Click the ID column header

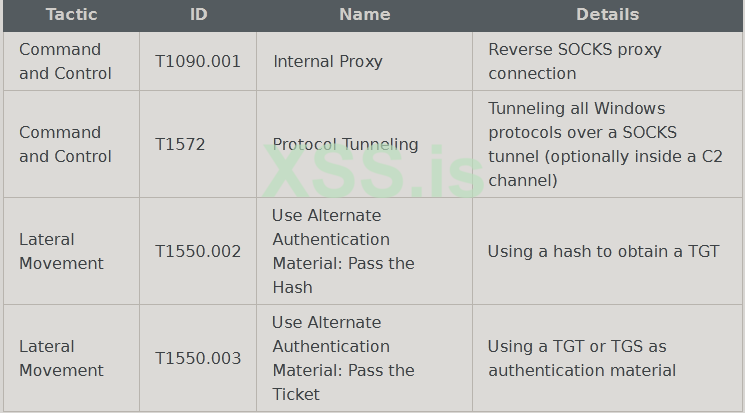tap(198, 15)
